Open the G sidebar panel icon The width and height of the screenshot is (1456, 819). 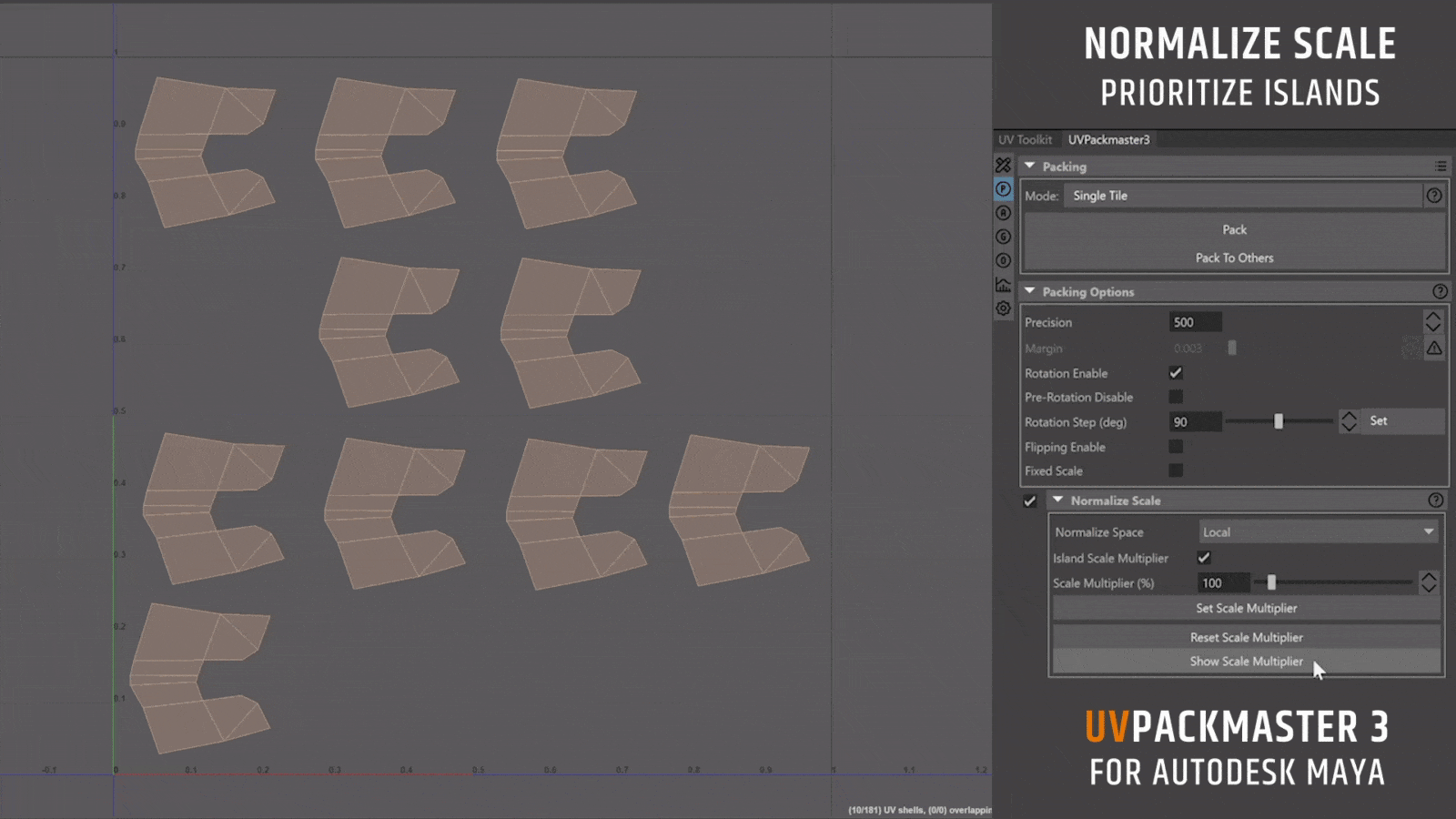[1002, 236]
